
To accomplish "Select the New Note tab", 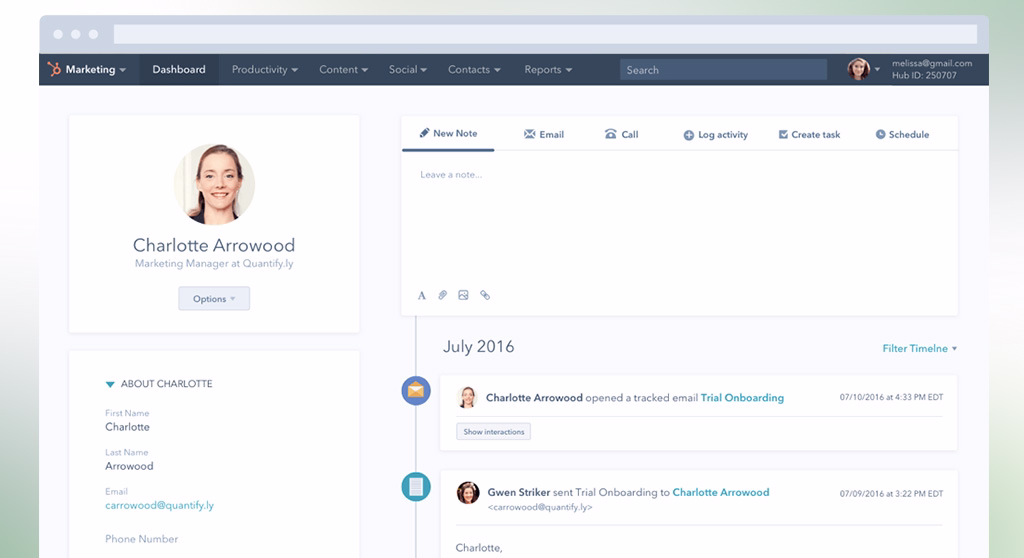I will click(x=448, y=133).
